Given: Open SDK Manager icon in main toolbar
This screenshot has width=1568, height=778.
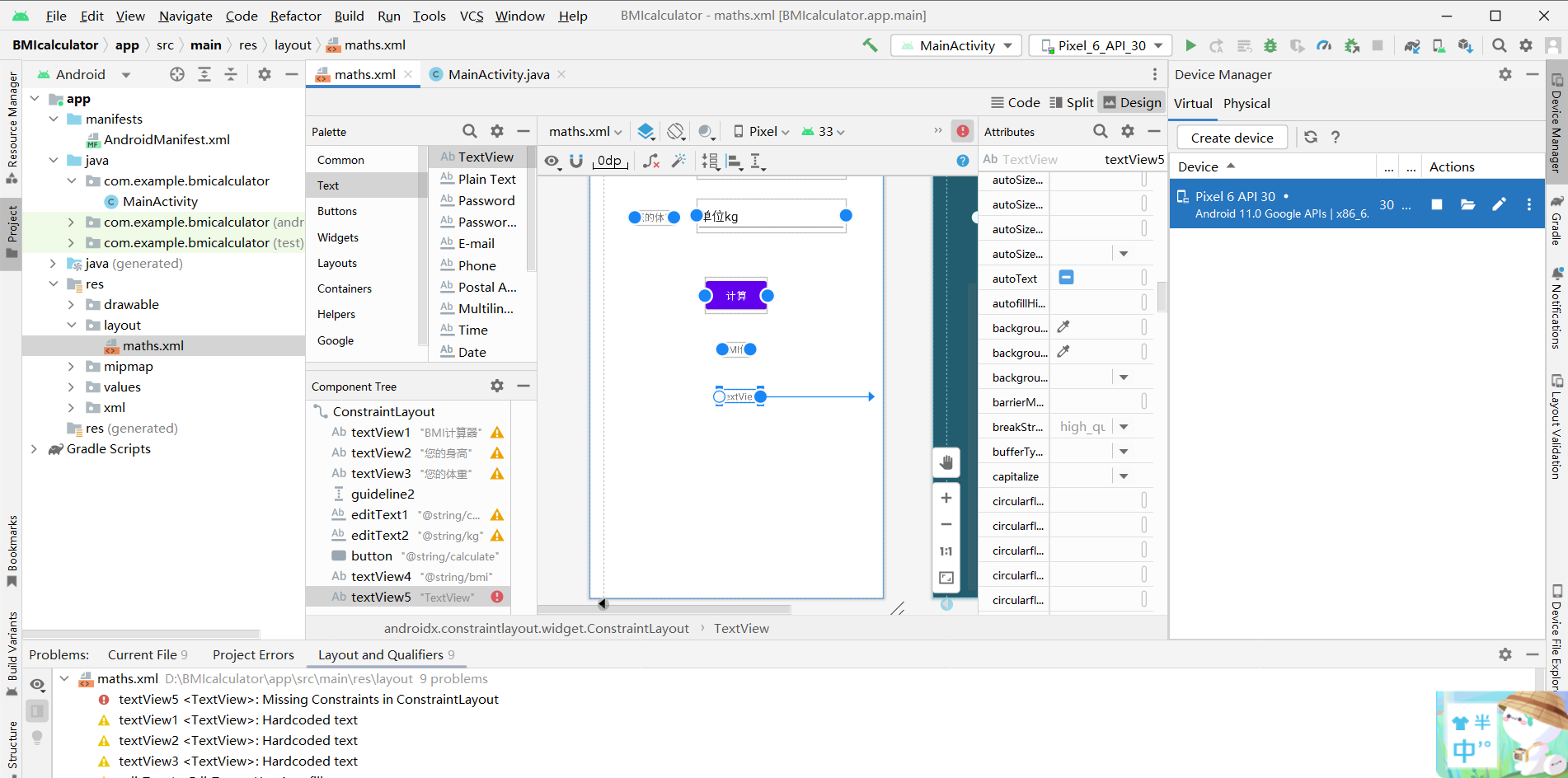Looking at the screenshot, I should [x=1465, y=45].
